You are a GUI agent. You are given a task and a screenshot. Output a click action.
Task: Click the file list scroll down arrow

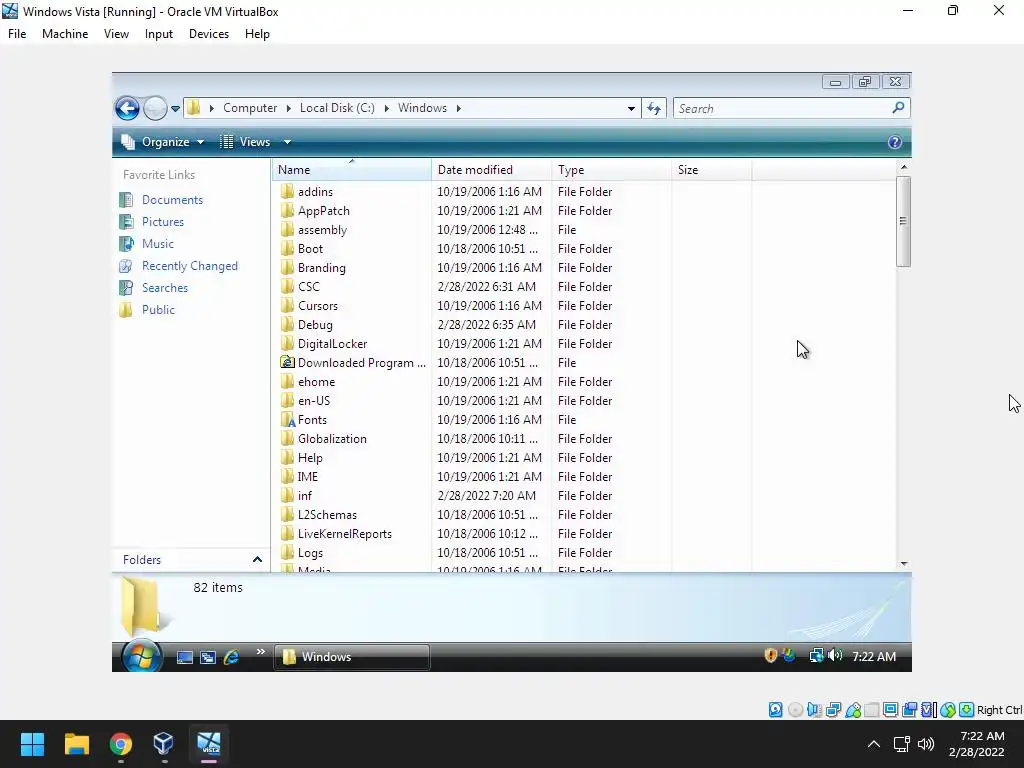coord(904,564)
